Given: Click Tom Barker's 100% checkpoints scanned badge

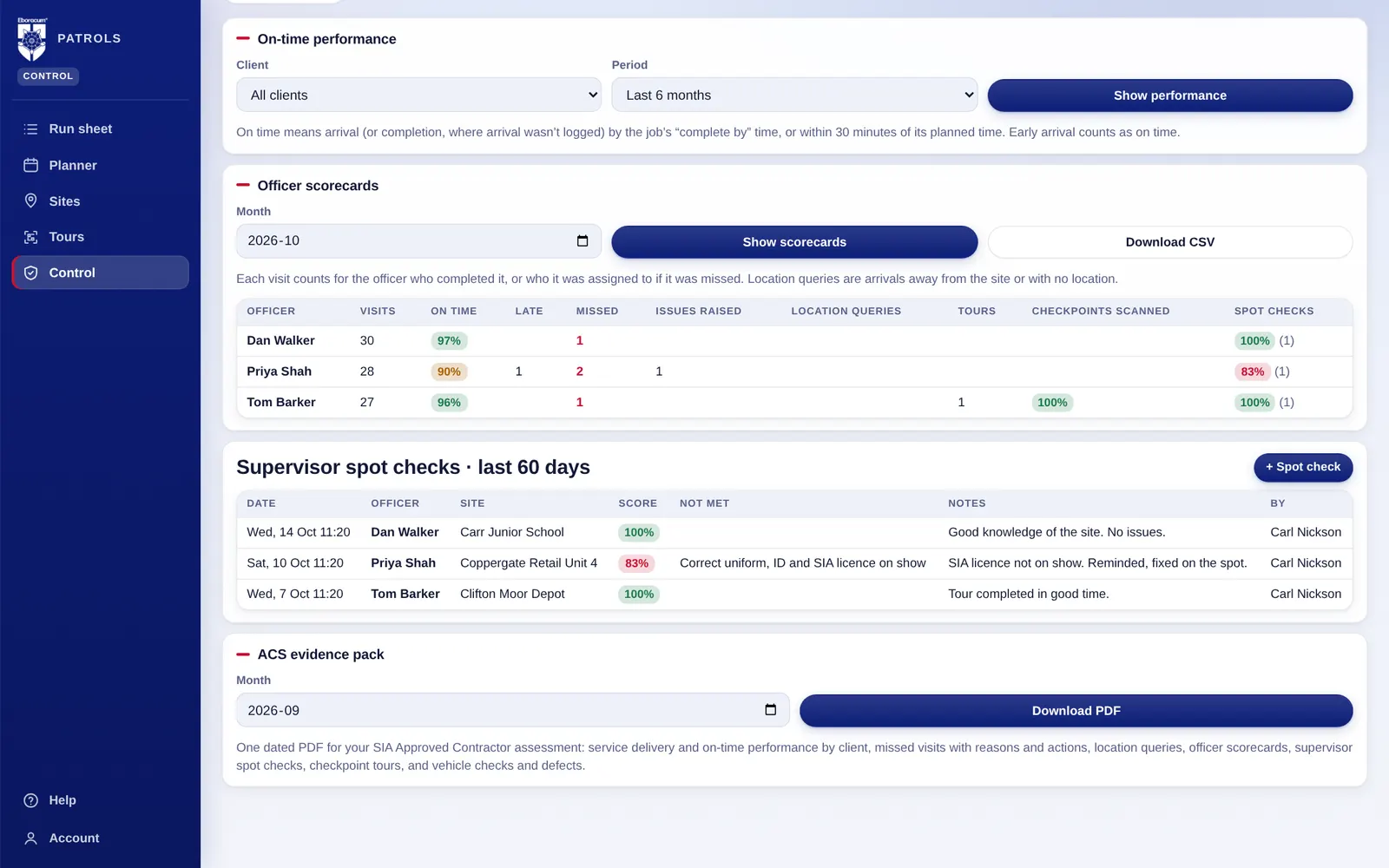Looking at the screenshot, I should [1052, 403].
